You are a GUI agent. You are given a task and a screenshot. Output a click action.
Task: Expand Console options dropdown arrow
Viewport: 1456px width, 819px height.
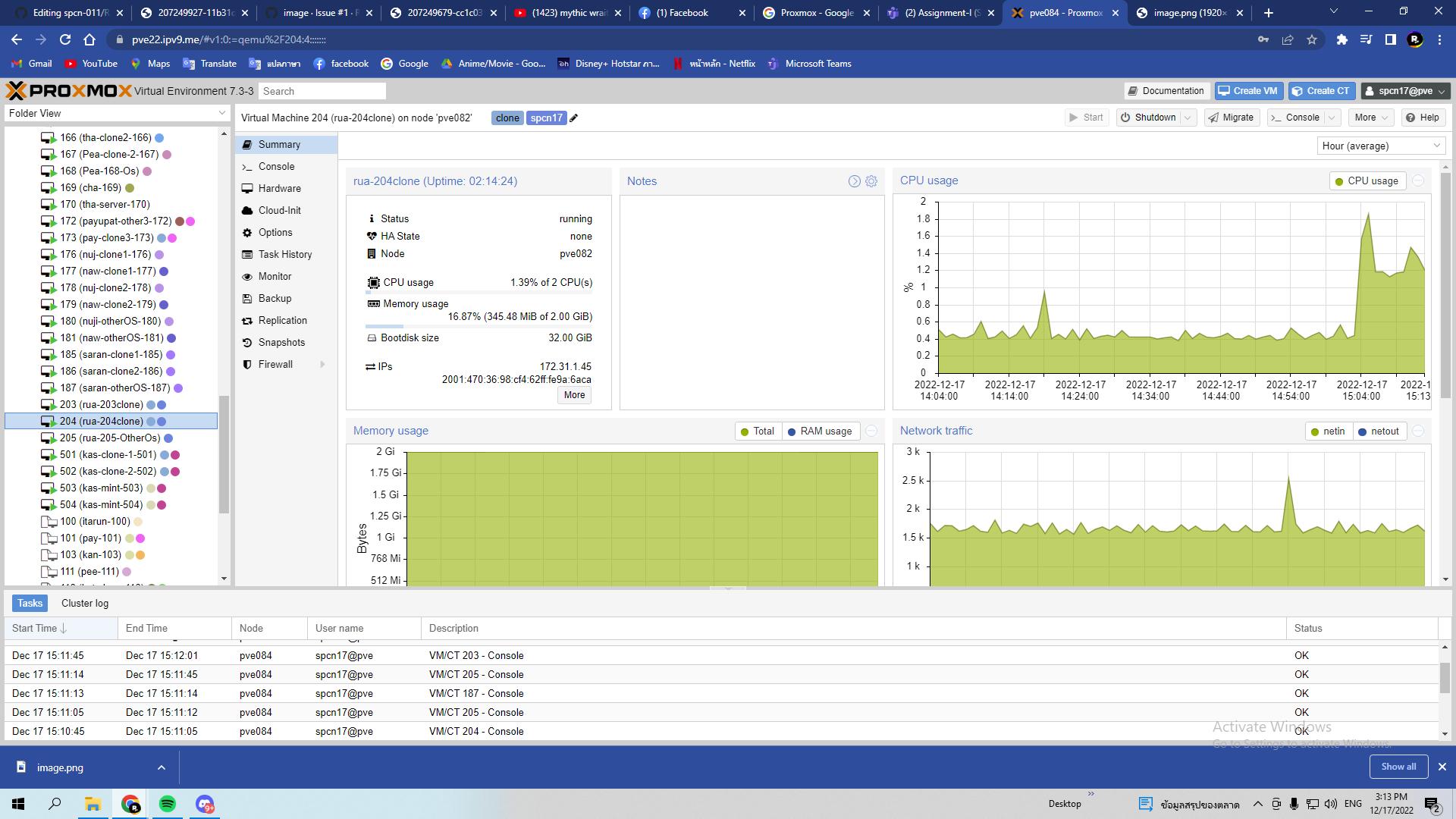tap(1333, 118)
